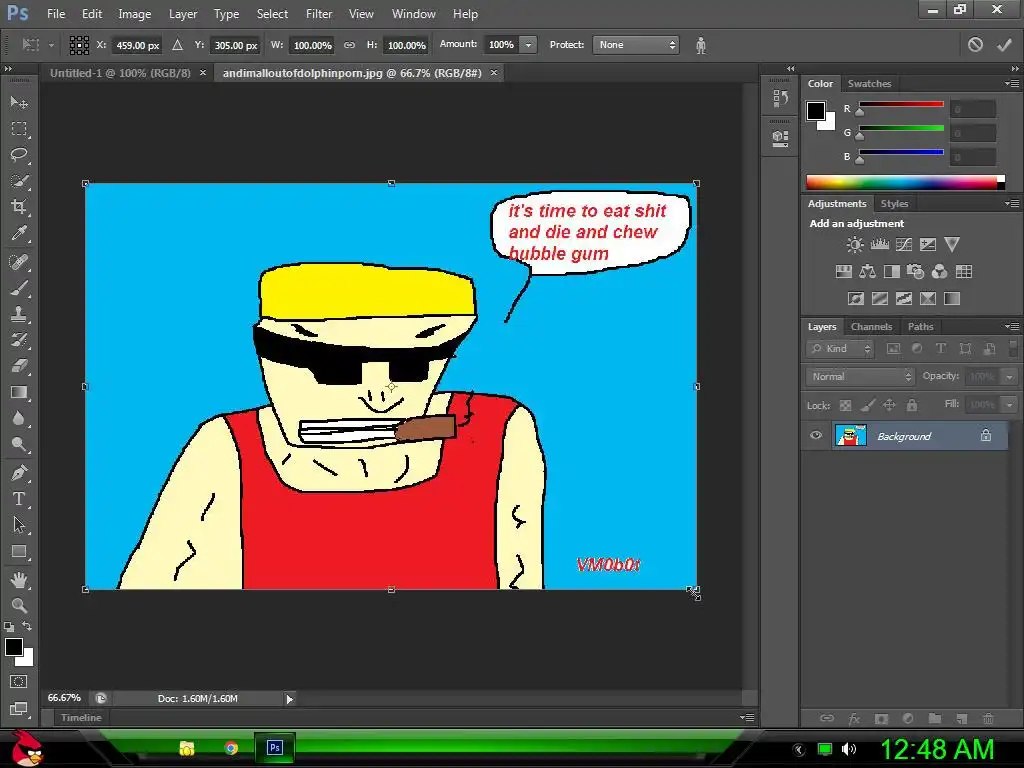Select the Horizontal Type tool
This screenshot has height=768, width=1024.
[18, 499]
